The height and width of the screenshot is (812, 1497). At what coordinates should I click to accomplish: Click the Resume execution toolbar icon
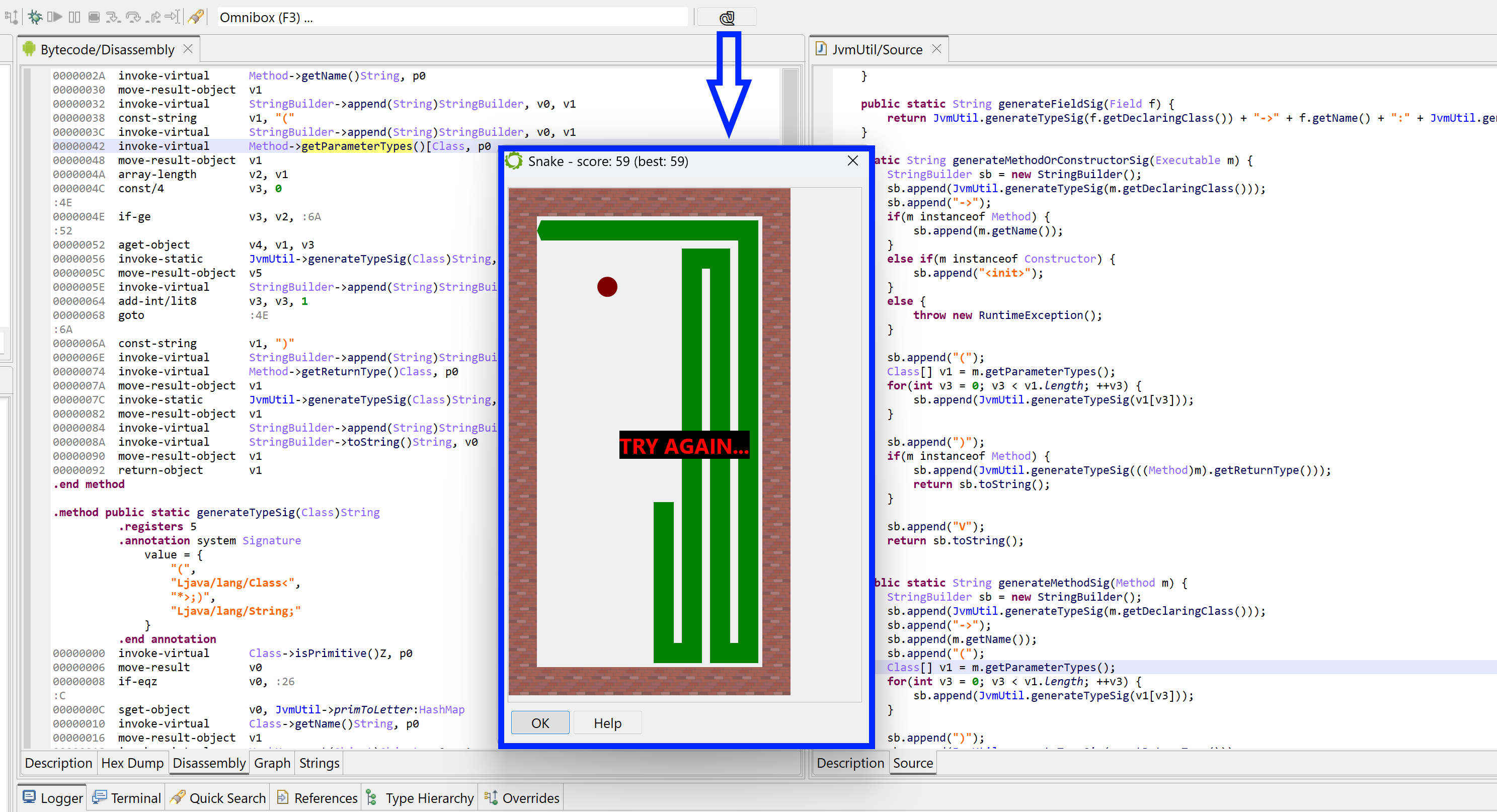[55, 17]
